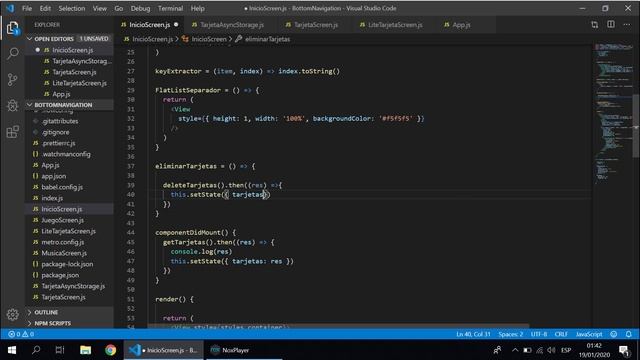The height and width of the screenshot is (360, 640).
Task: Open the Windows Start menu
Action: coord(12,350)
